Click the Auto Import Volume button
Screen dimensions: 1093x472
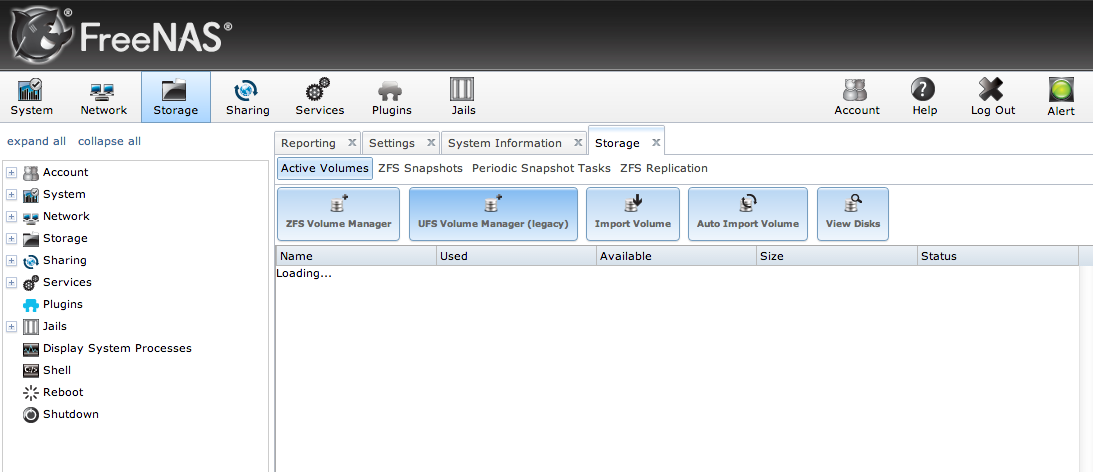click(748, 214)
